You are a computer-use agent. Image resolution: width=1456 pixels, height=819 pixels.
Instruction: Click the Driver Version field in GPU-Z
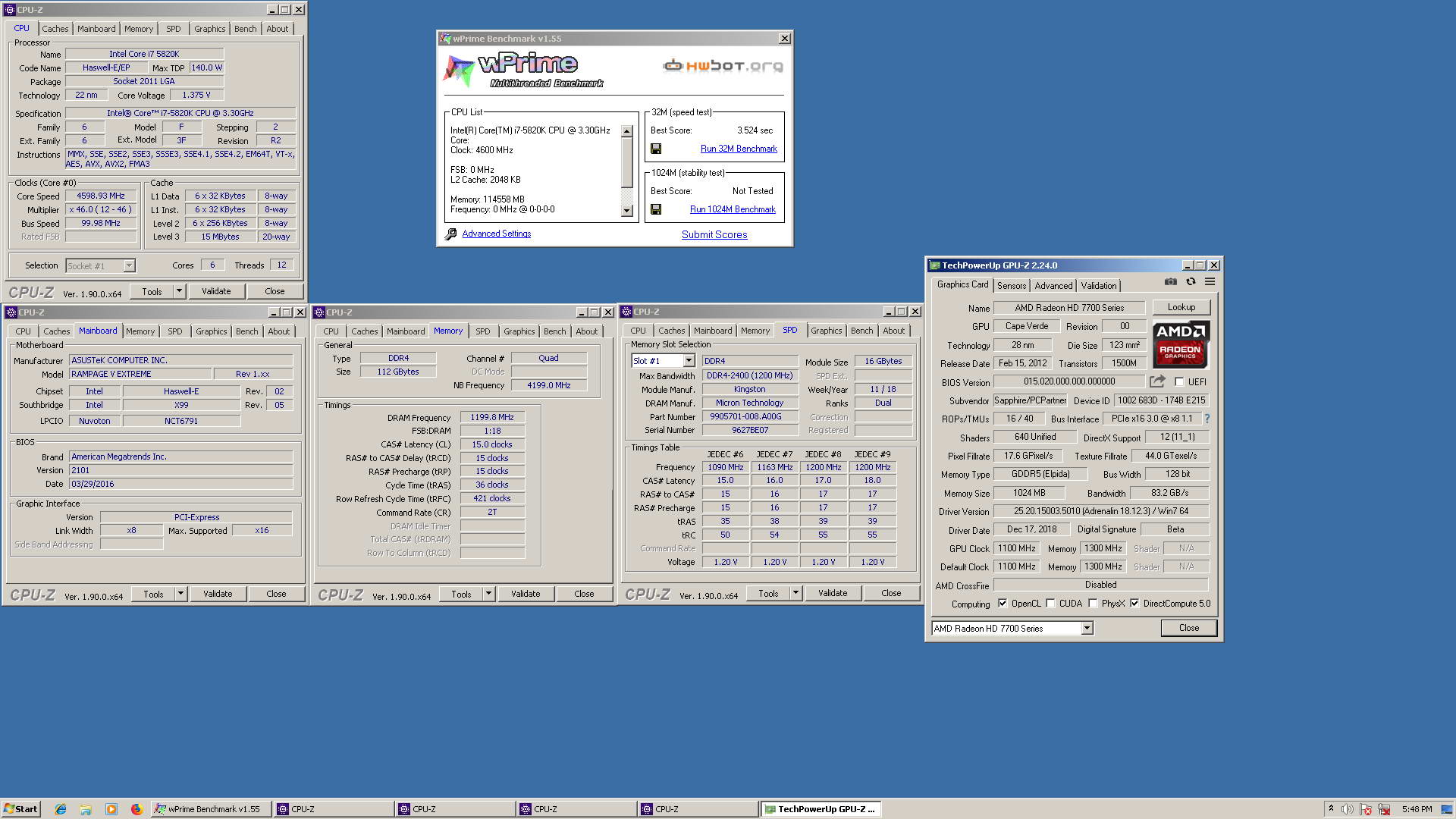(x=1100, y=511)
